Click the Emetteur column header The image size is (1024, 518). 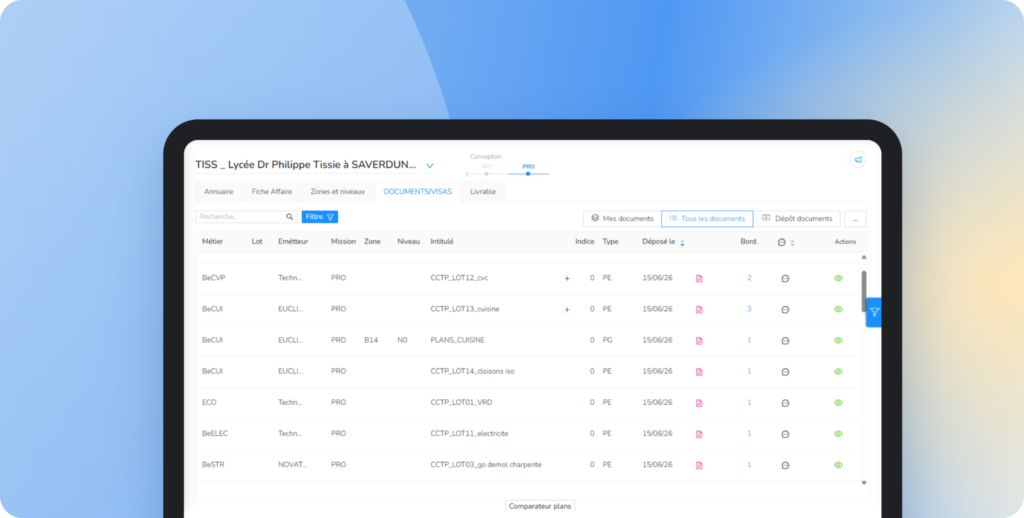coord(293,242)
